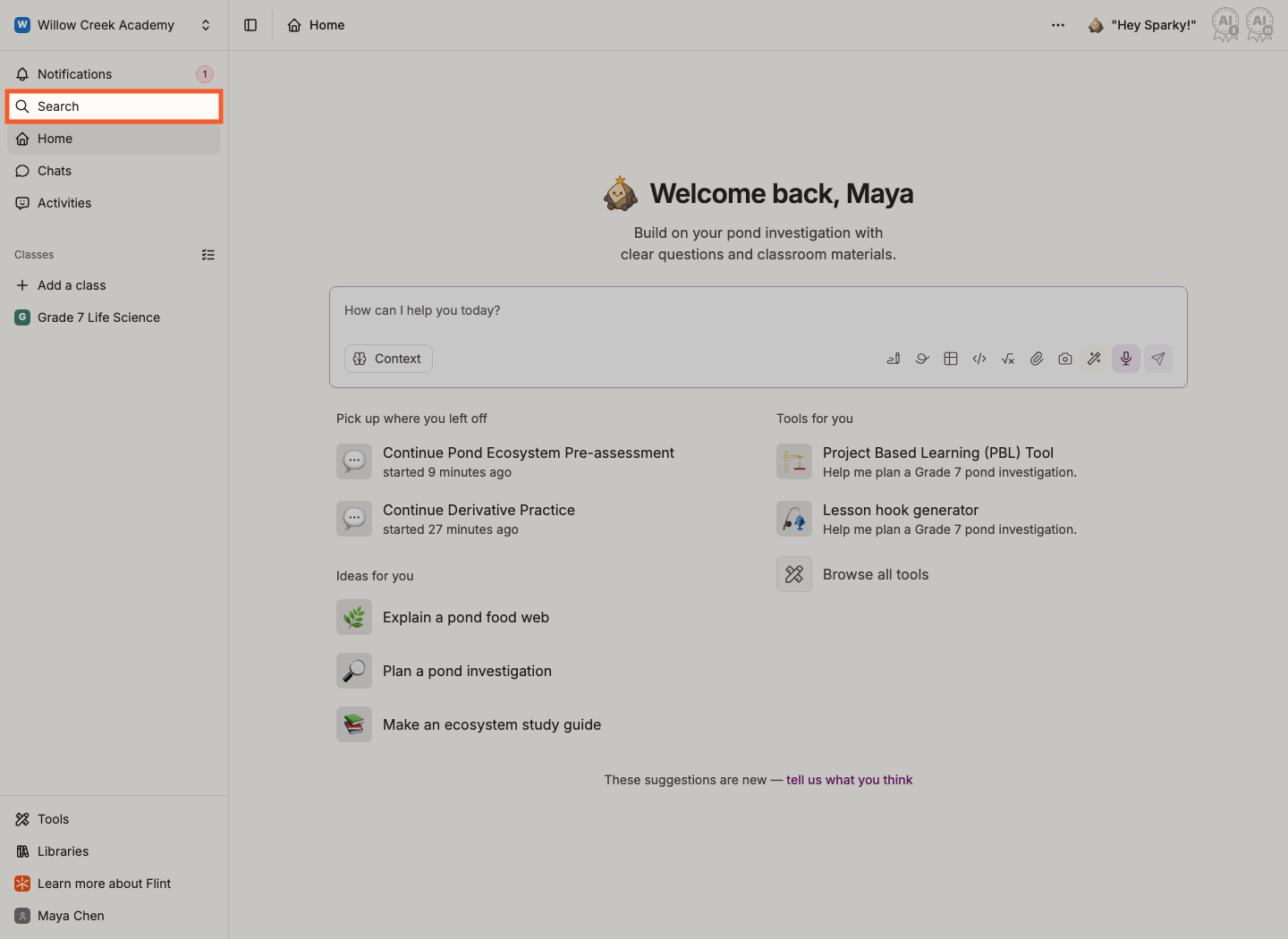Select the freehand scribble icon in chat toolbar

pos(922,359)
